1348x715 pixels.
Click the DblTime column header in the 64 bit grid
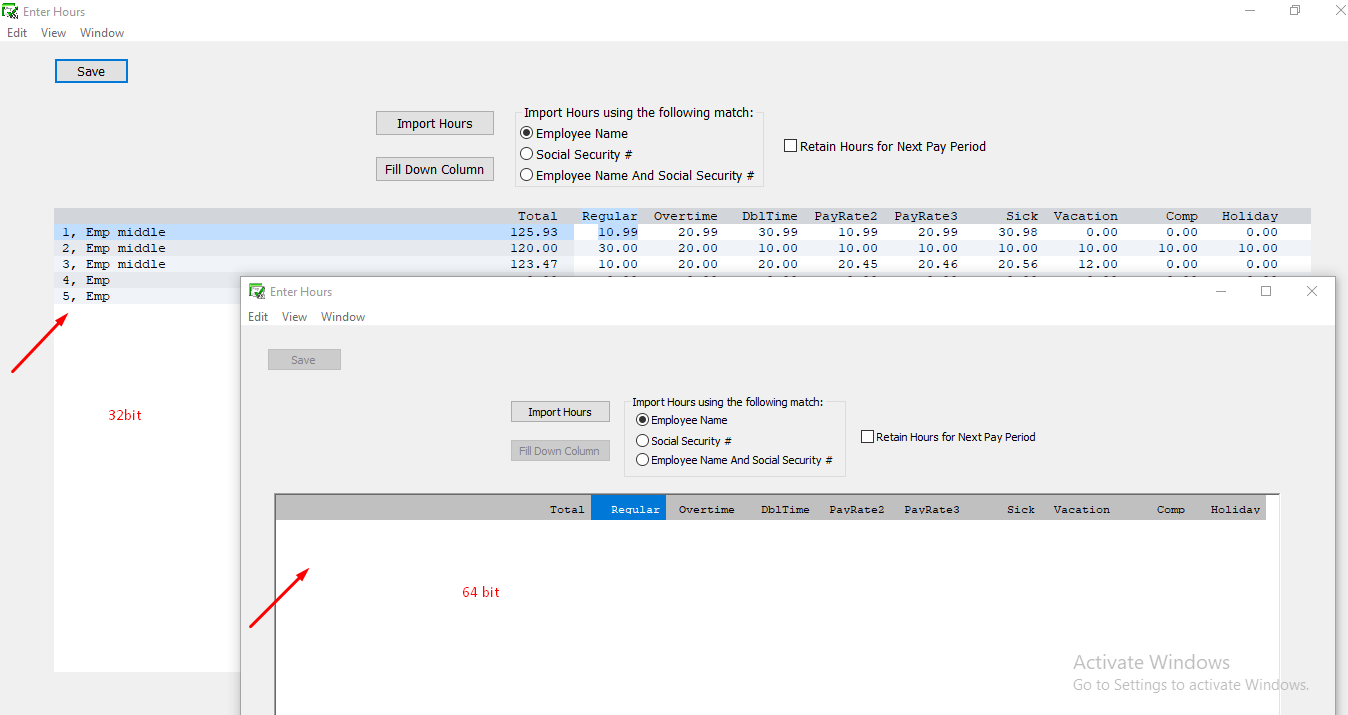point(785,509)
